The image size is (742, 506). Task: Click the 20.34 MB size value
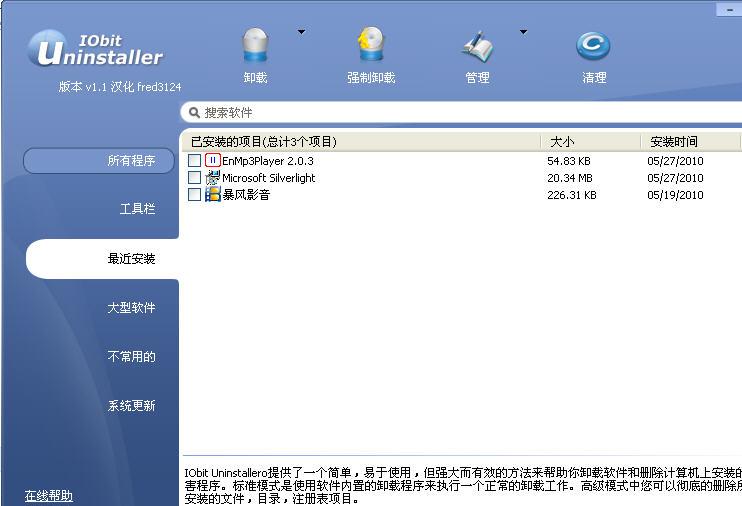[x=570, y=178]
